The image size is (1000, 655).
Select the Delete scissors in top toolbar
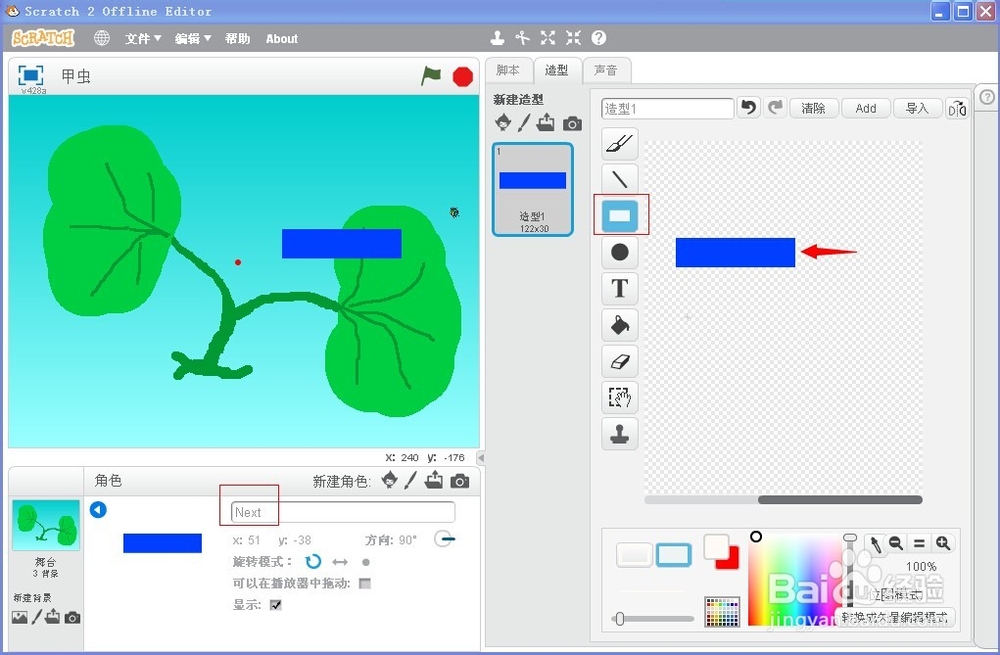pyautogui.click(x=523, y=38)
